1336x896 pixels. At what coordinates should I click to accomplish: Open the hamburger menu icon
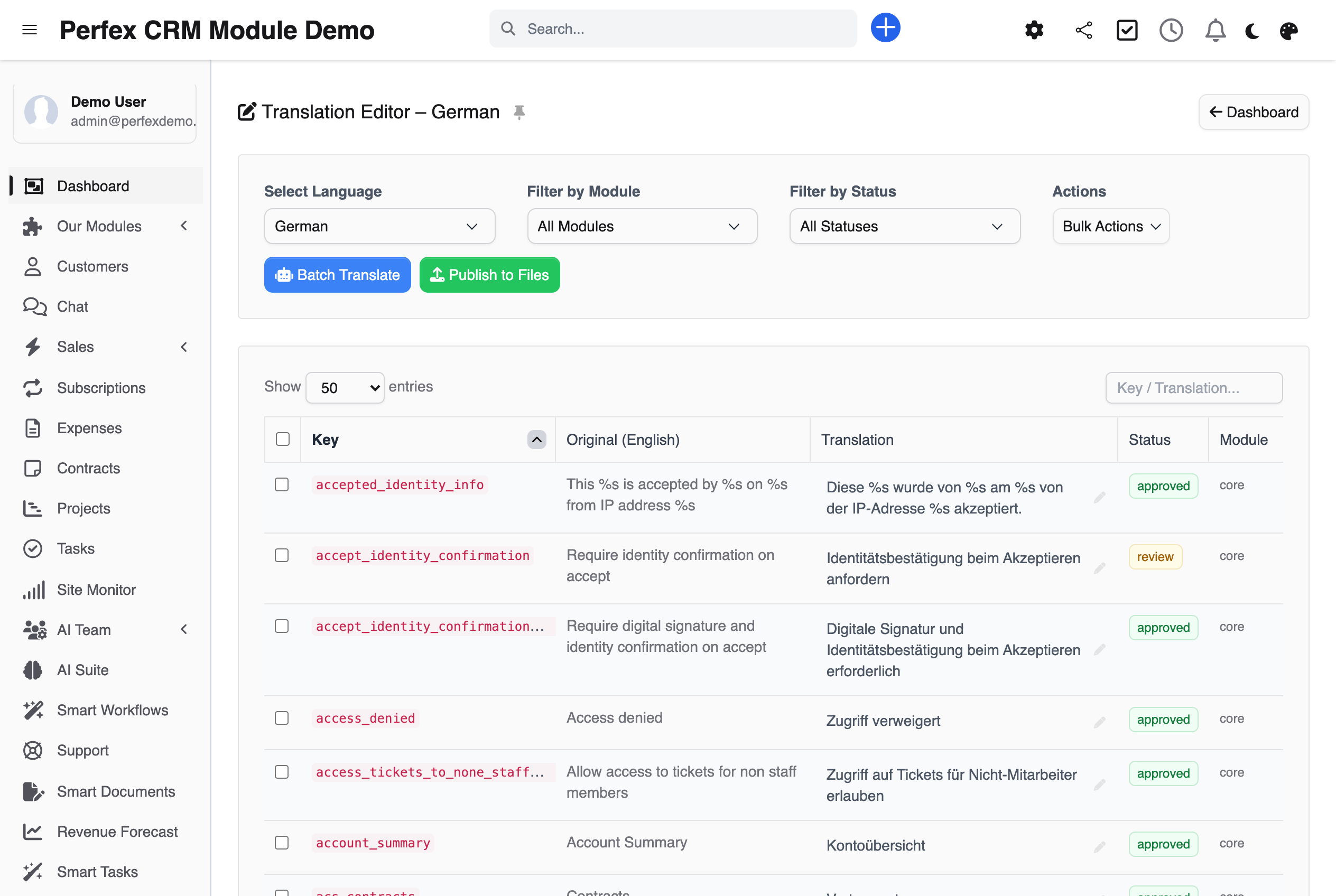coord(29,30)
